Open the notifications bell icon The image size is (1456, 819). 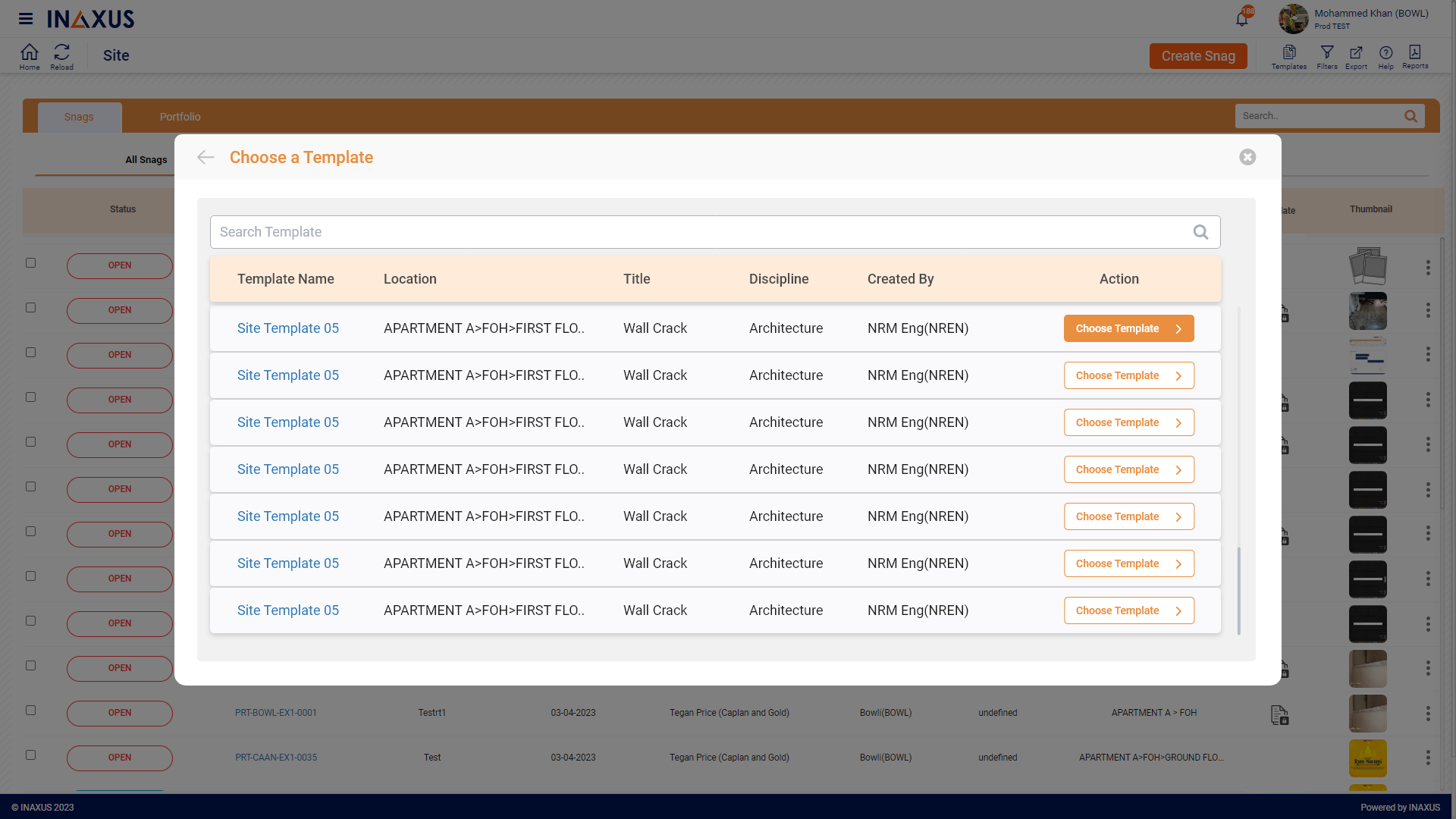(x=1241, y=19)
